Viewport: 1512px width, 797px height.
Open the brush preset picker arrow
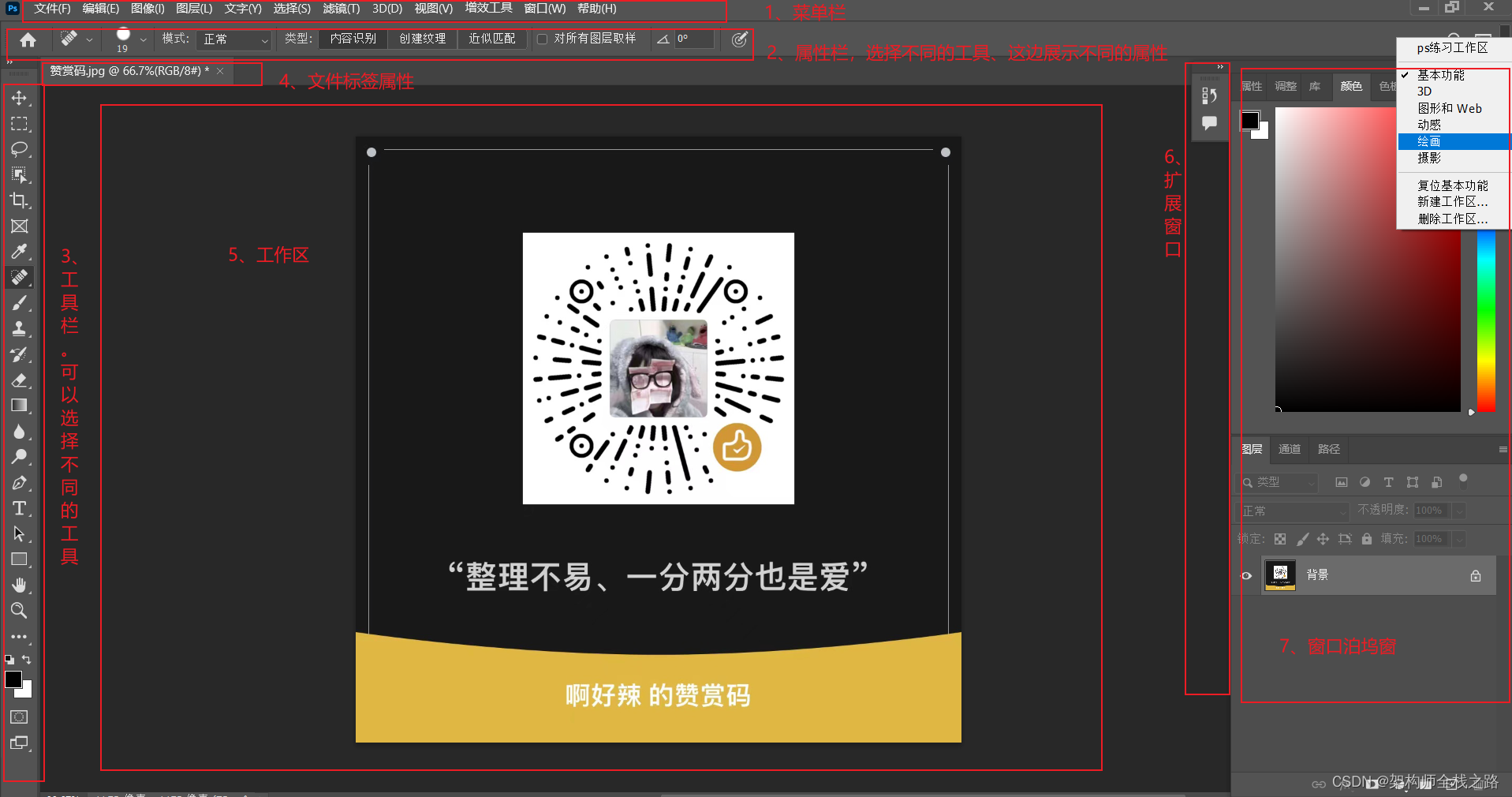pyautogui.click(x=143, y=39)
